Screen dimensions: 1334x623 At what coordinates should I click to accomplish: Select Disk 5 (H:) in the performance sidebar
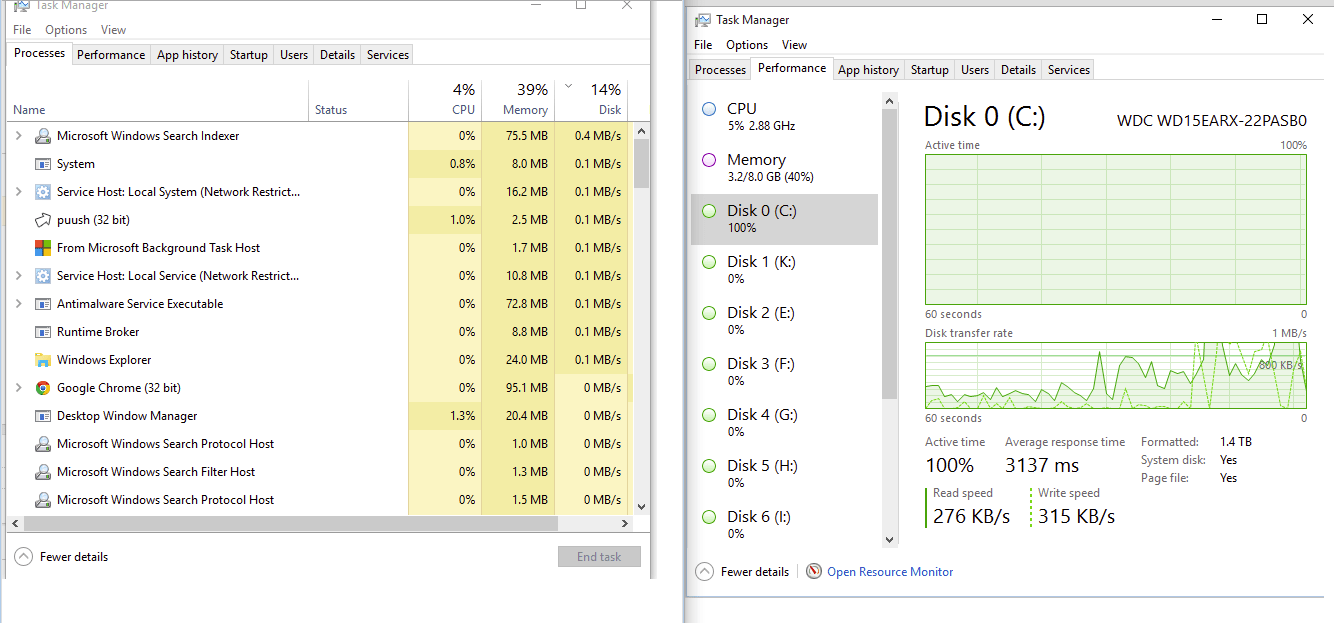784,474
